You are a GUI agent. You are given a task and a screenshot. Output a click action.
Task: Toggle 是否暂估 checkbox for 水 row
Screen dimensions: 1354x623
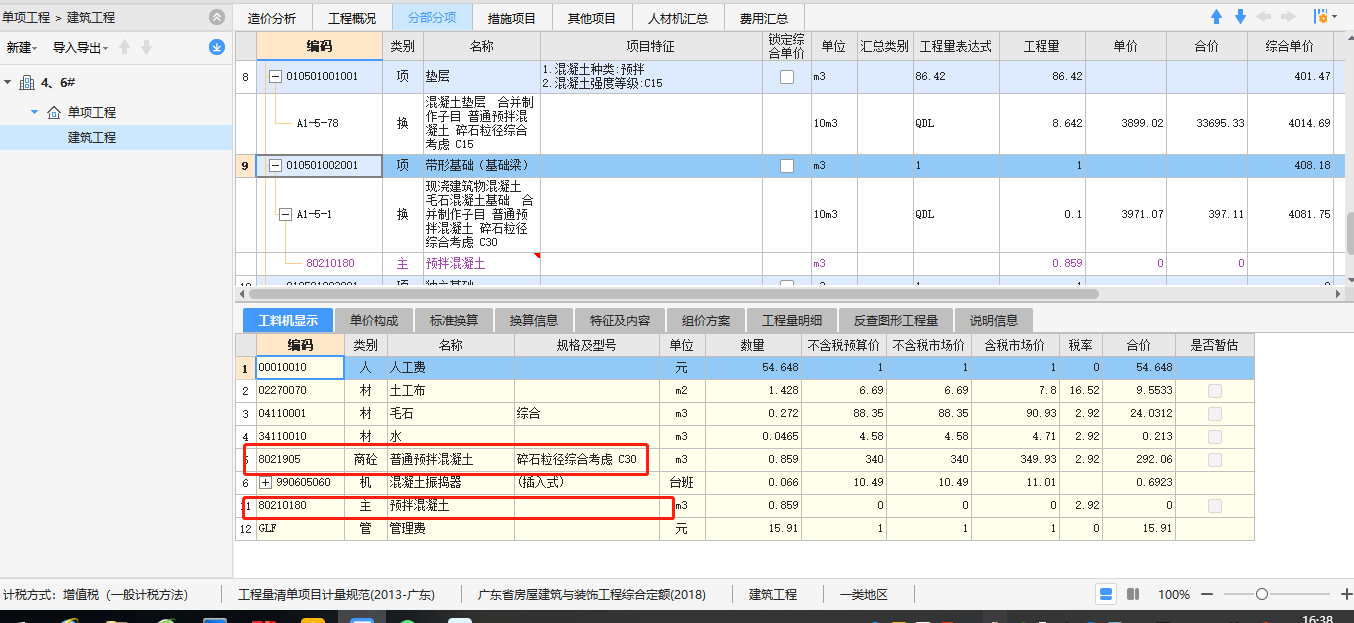point(1214,437)
